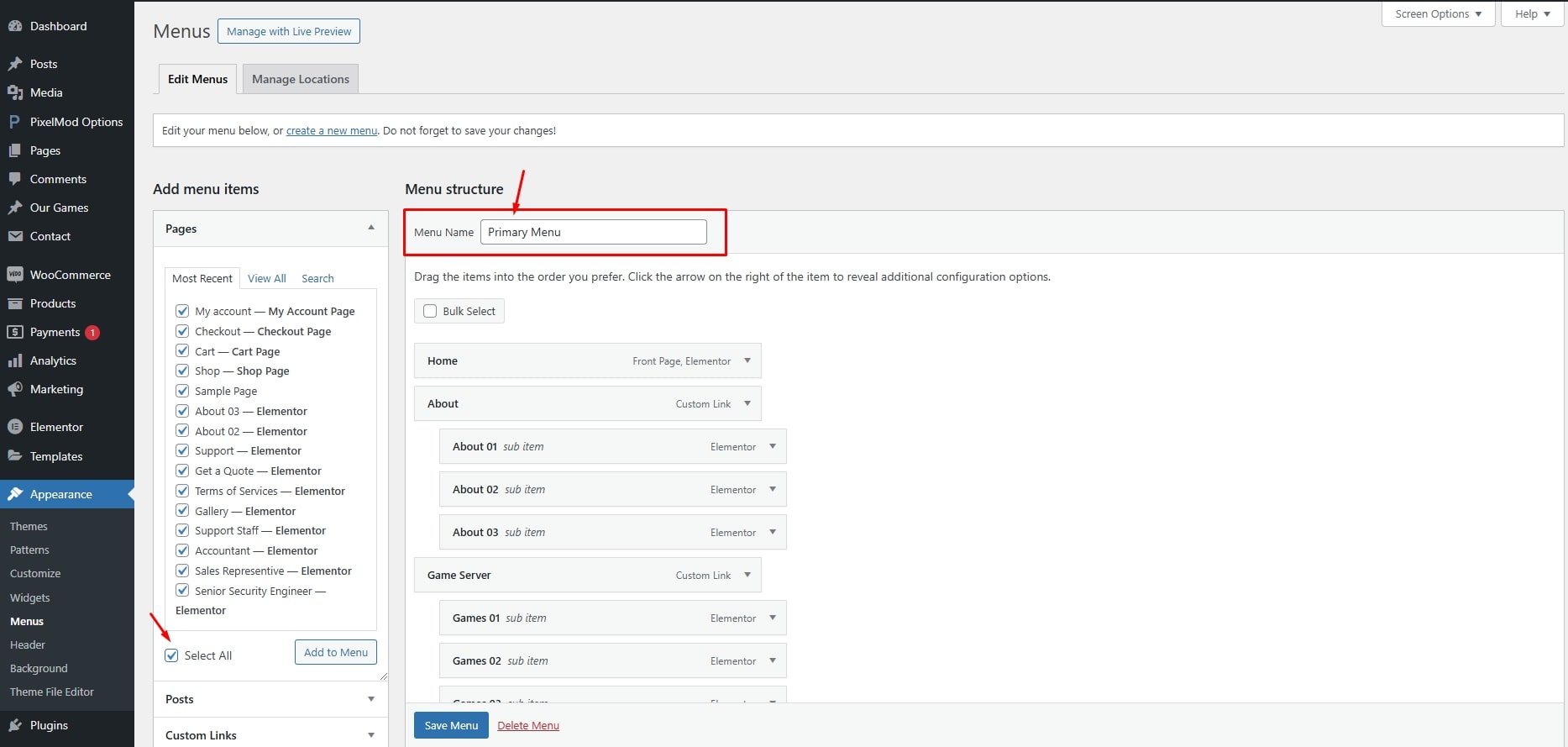
Task: Click the Contact envelope icon
Action: [x=15, y=236]
